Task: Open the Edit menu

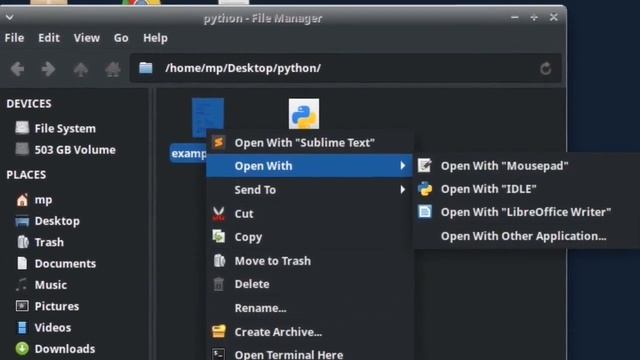Action: (x=49, y=38)
